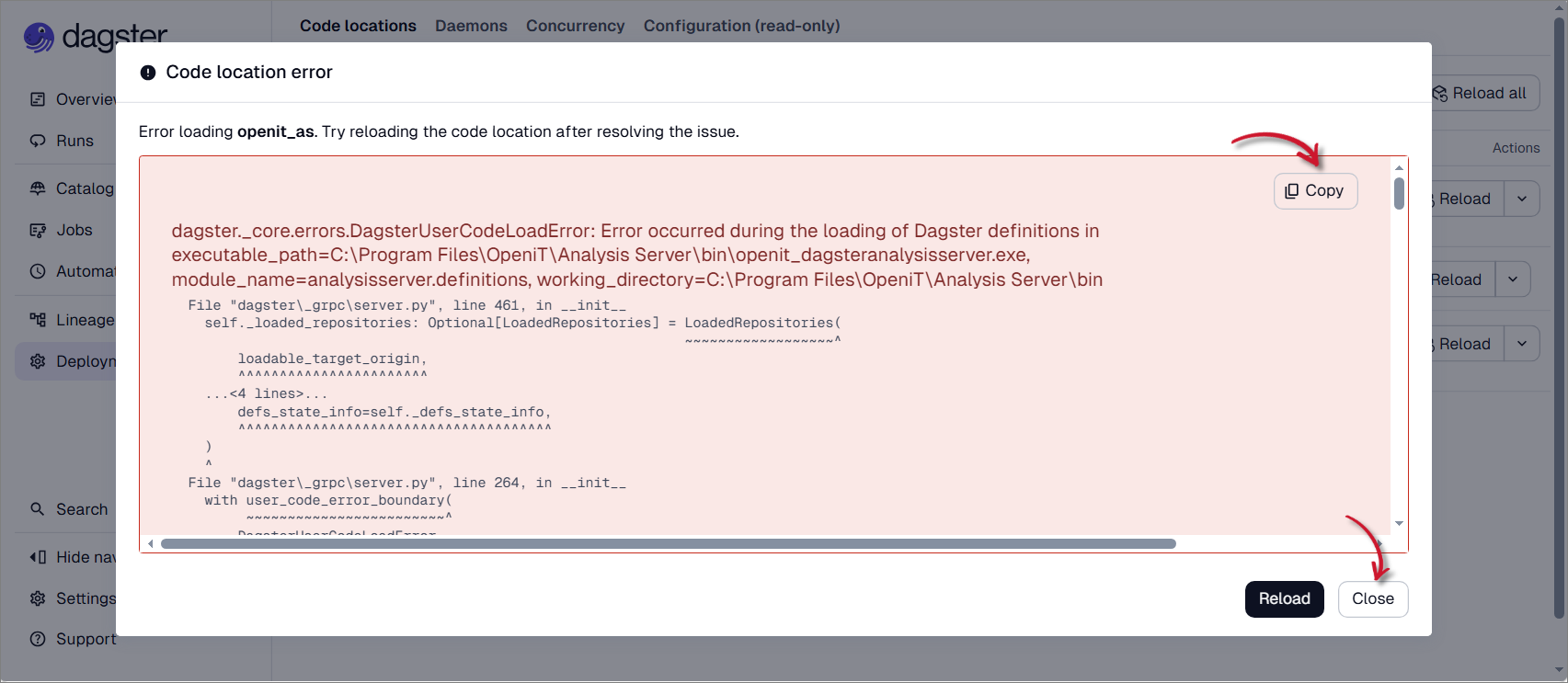Click the DagsterUserCodeLoadError message heading
This screenshot has width=1568, height=683.
click(x=637, y=255)
